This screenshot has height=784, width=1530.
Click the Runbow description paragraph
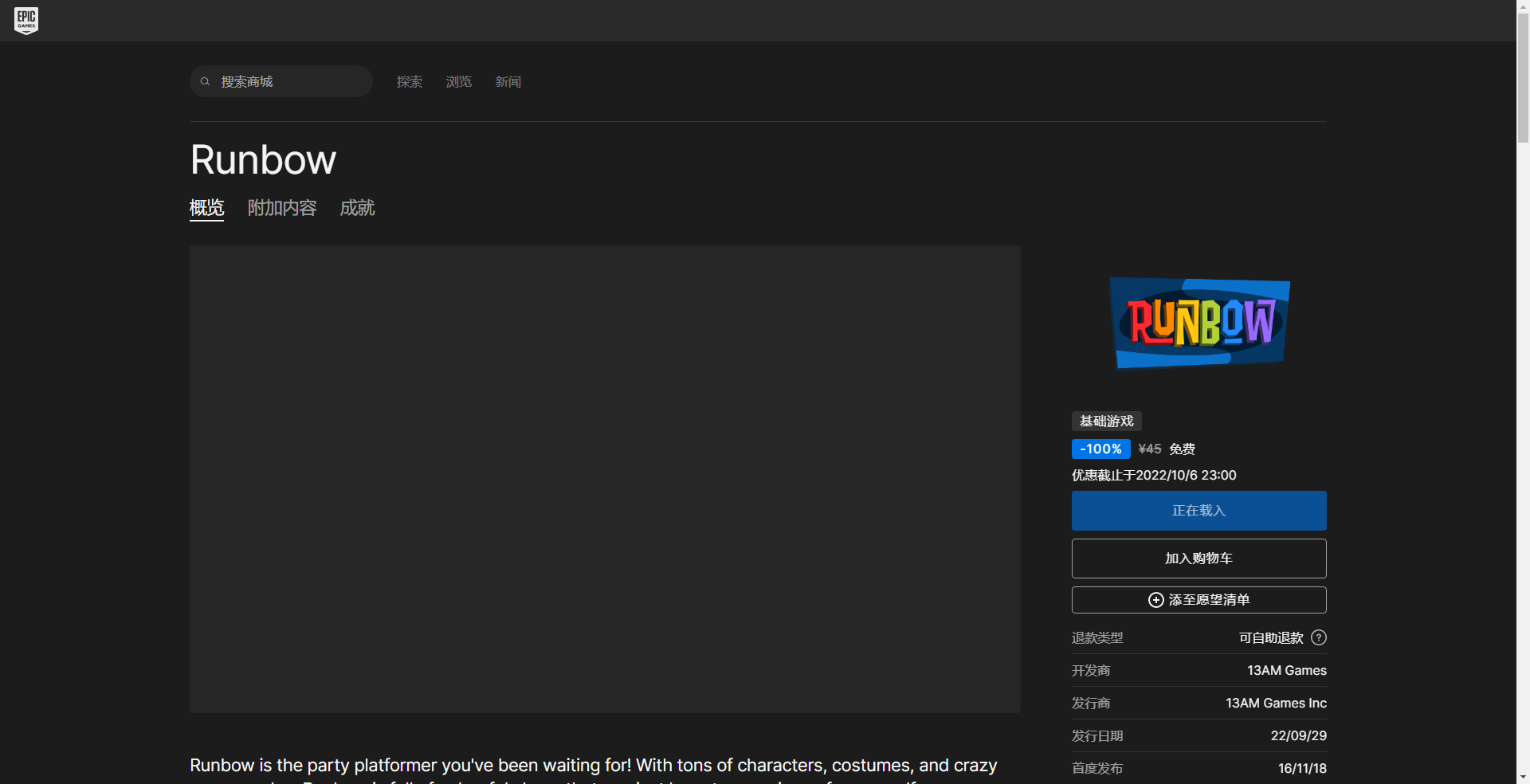[x=594, y=770]
